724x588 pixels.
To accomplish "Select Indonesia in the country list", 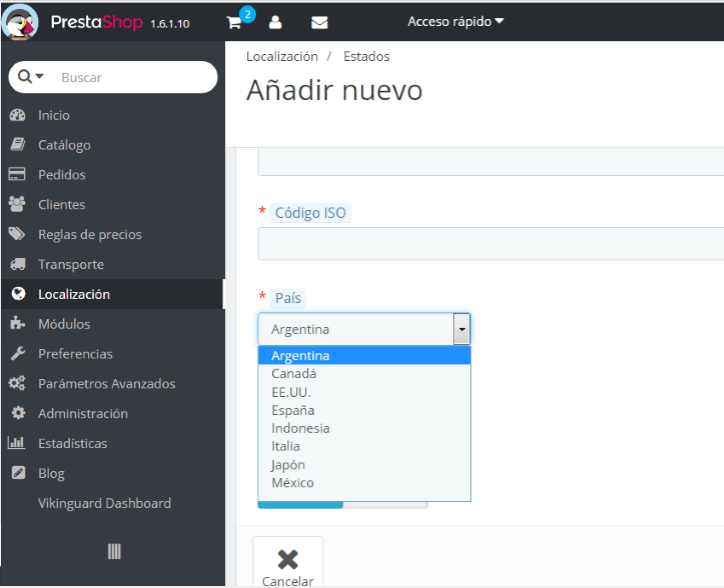I will tap(364, 428).
